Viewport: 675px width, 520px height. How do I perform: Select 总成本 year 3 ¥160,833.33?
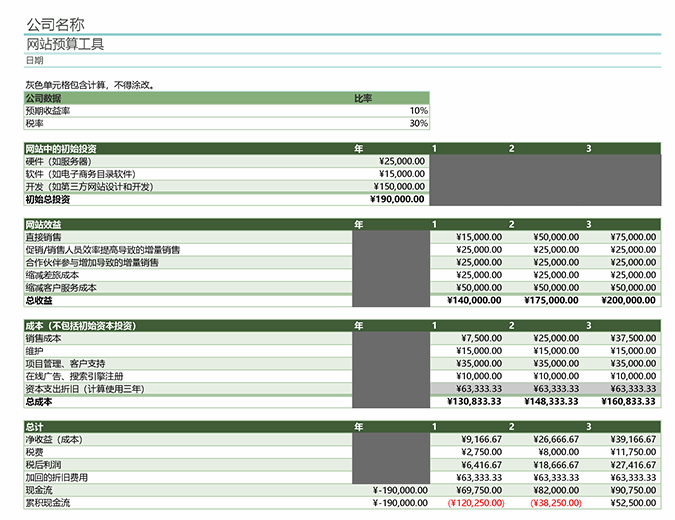pos(628,401)
